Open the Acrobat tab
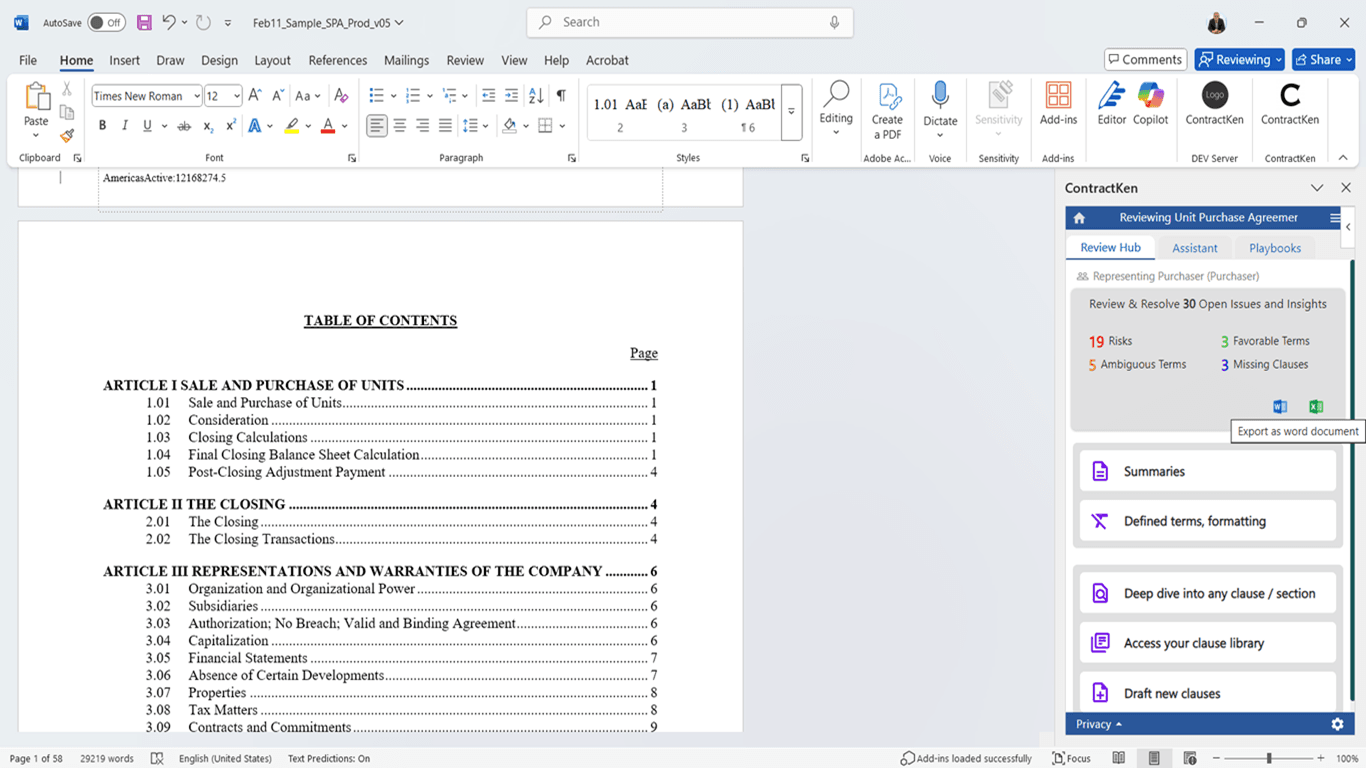This screenshot has height=768, width=1366. [607, 60]
